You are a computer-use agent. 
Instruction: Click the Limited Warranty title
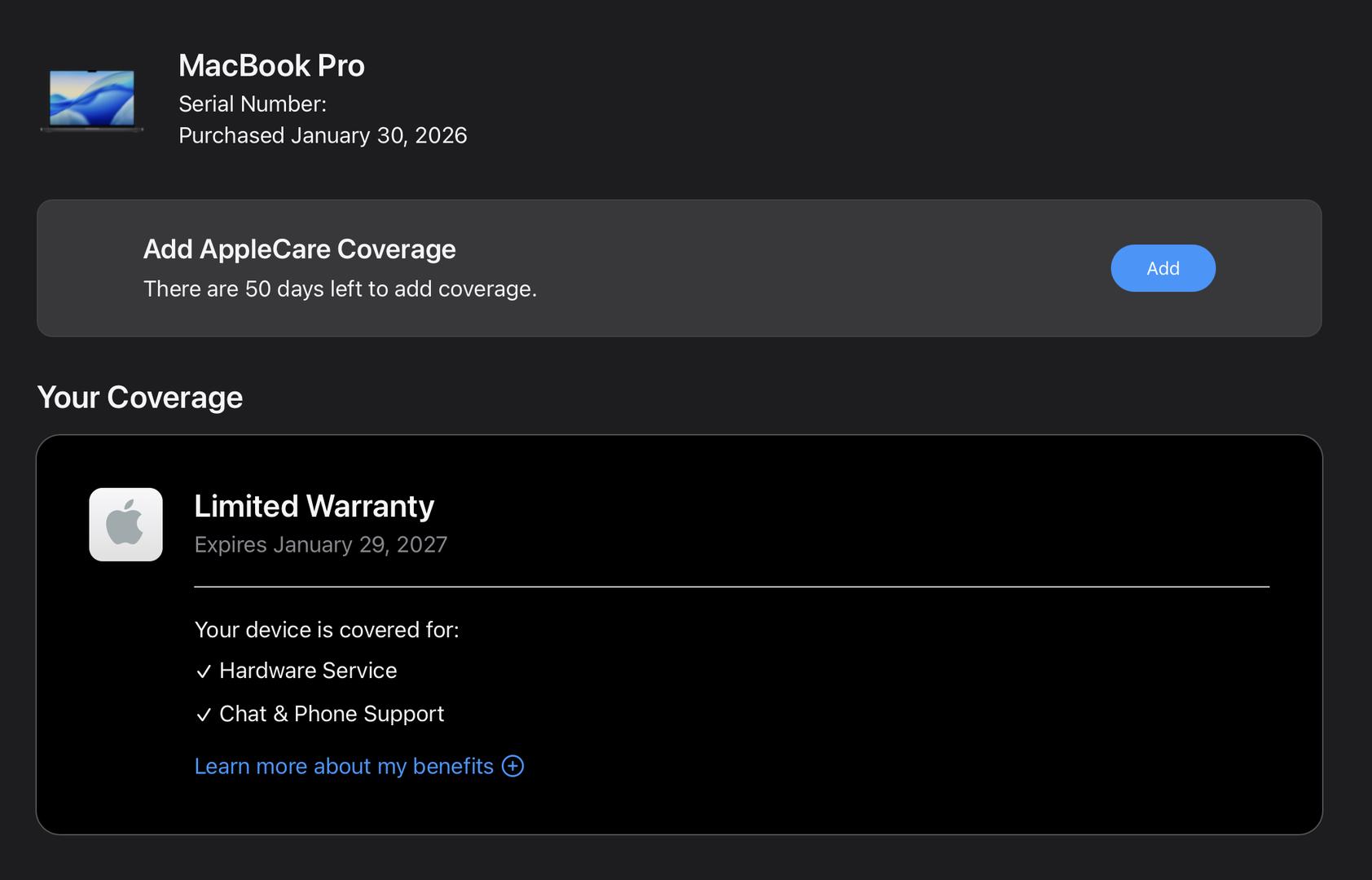point(314,506)
